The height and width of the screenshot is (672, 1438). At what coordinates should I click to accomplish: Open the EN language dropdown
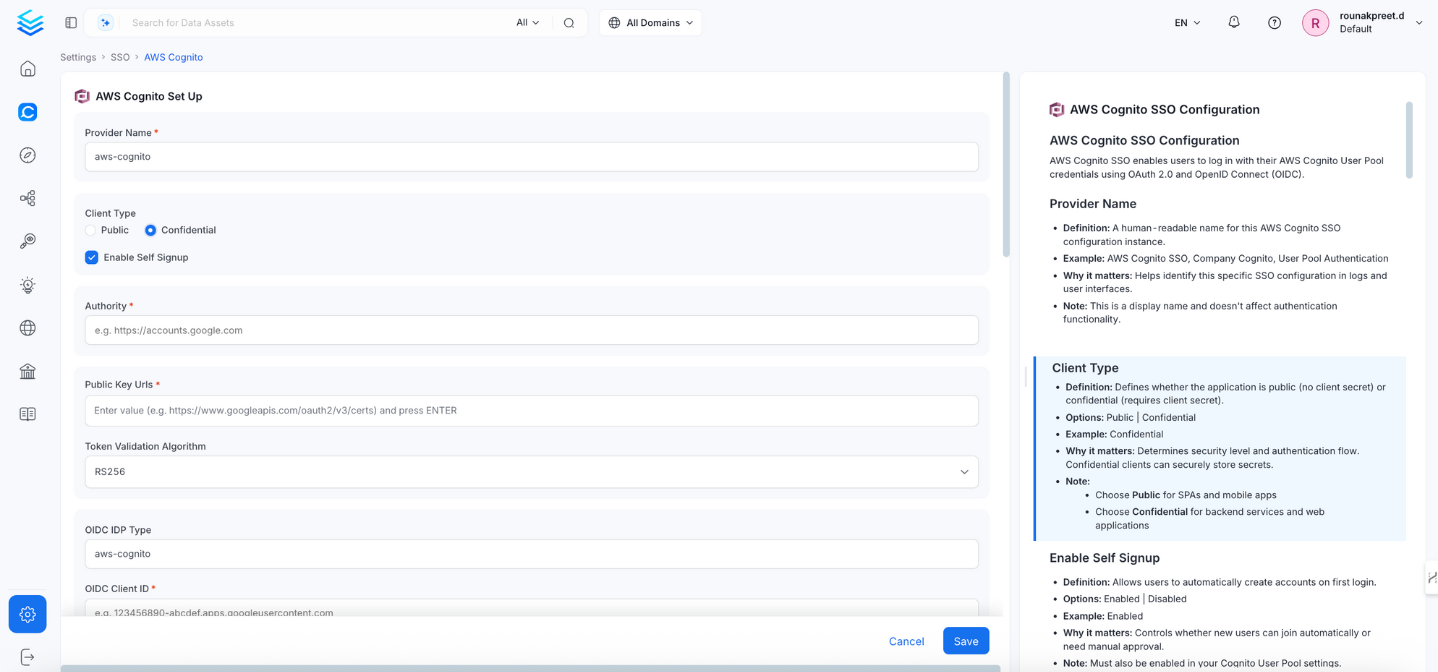1187,22
